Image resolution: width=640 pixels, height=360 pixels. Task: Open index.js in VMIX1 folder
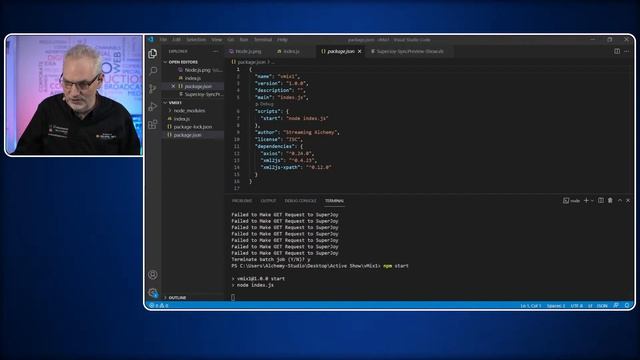pyautogui.click(x=182, y=119)
